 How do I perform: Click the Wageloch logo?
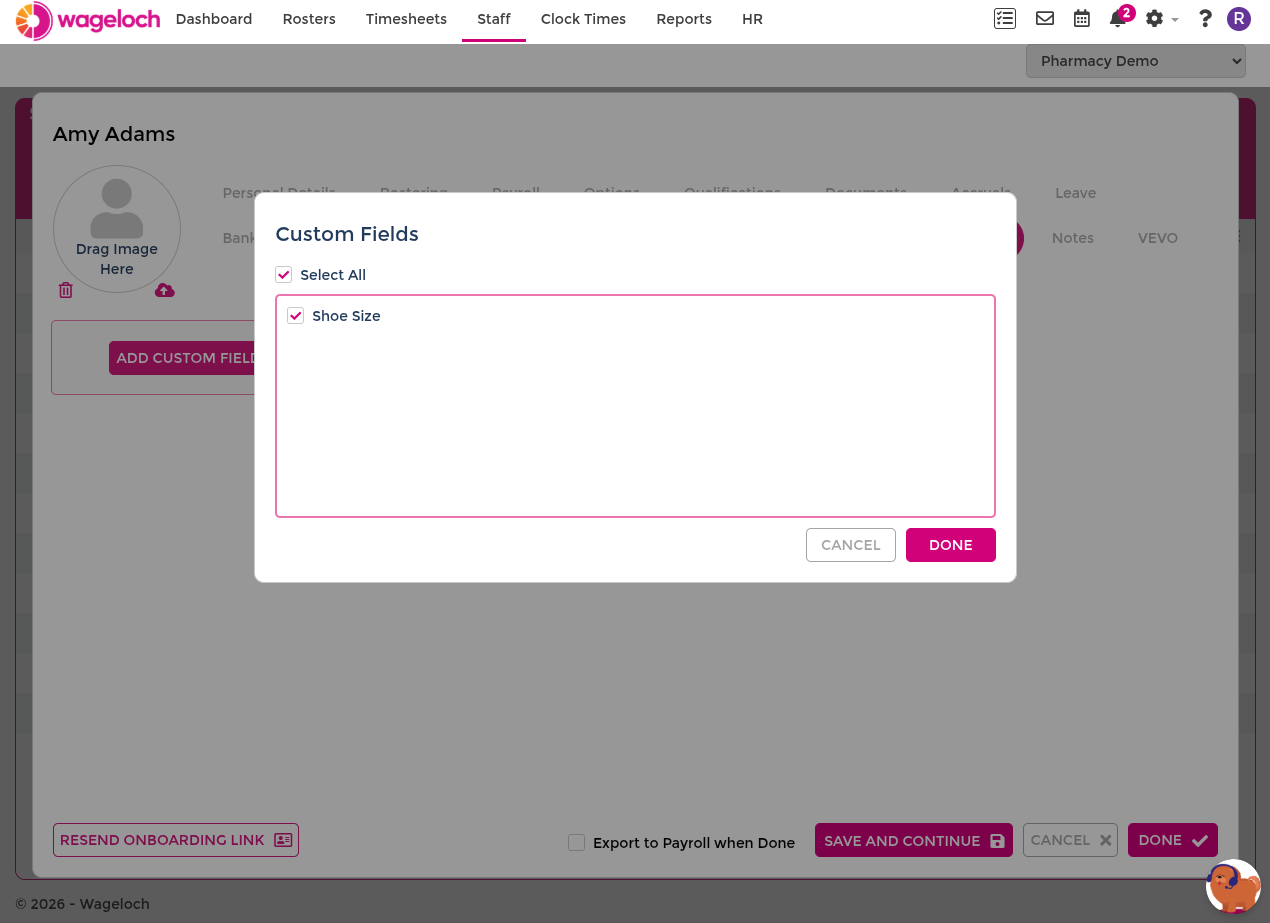pyautogui.click(x=88, y=20)
